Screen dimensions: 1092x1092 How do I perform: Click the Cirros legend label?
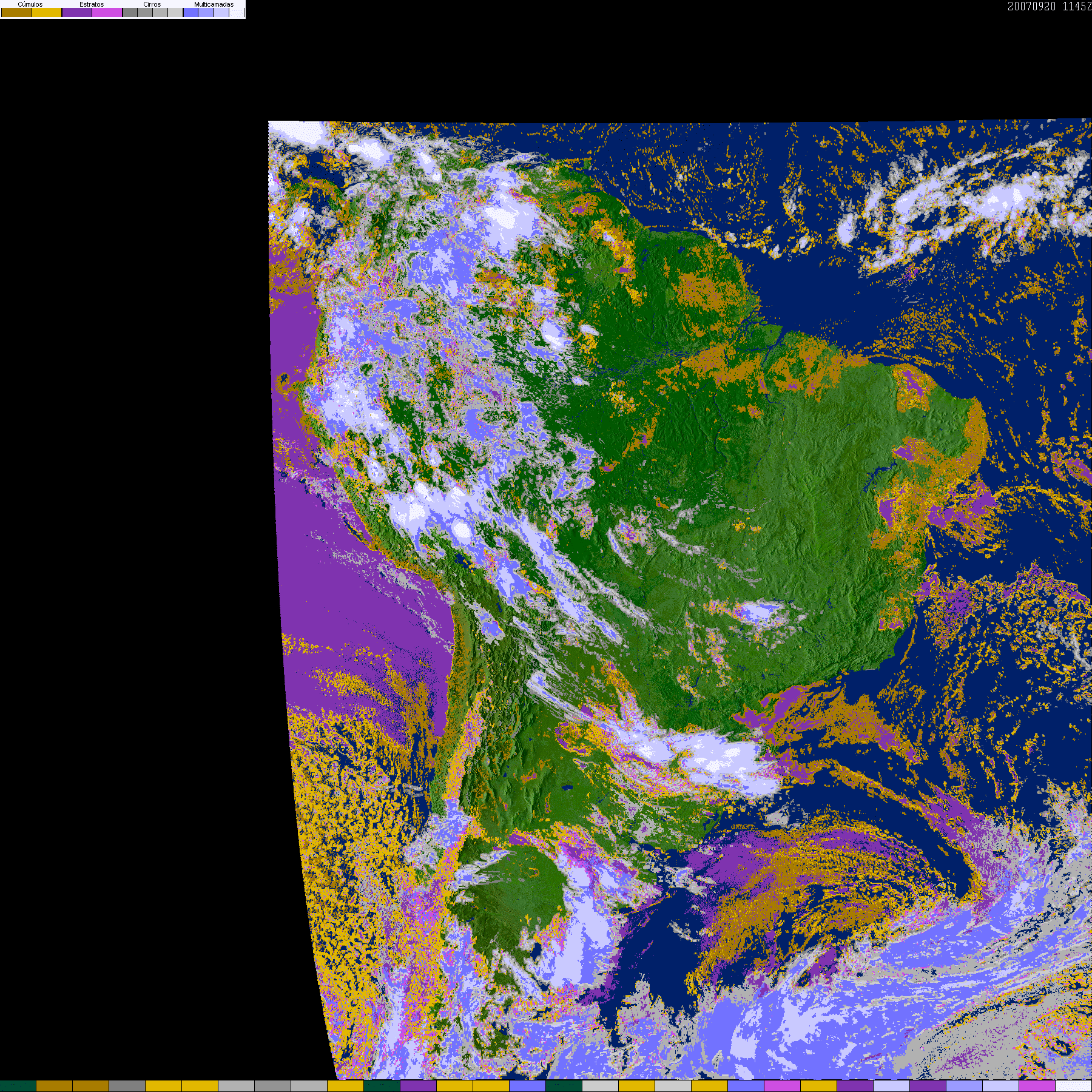click(x=152, y=4)
